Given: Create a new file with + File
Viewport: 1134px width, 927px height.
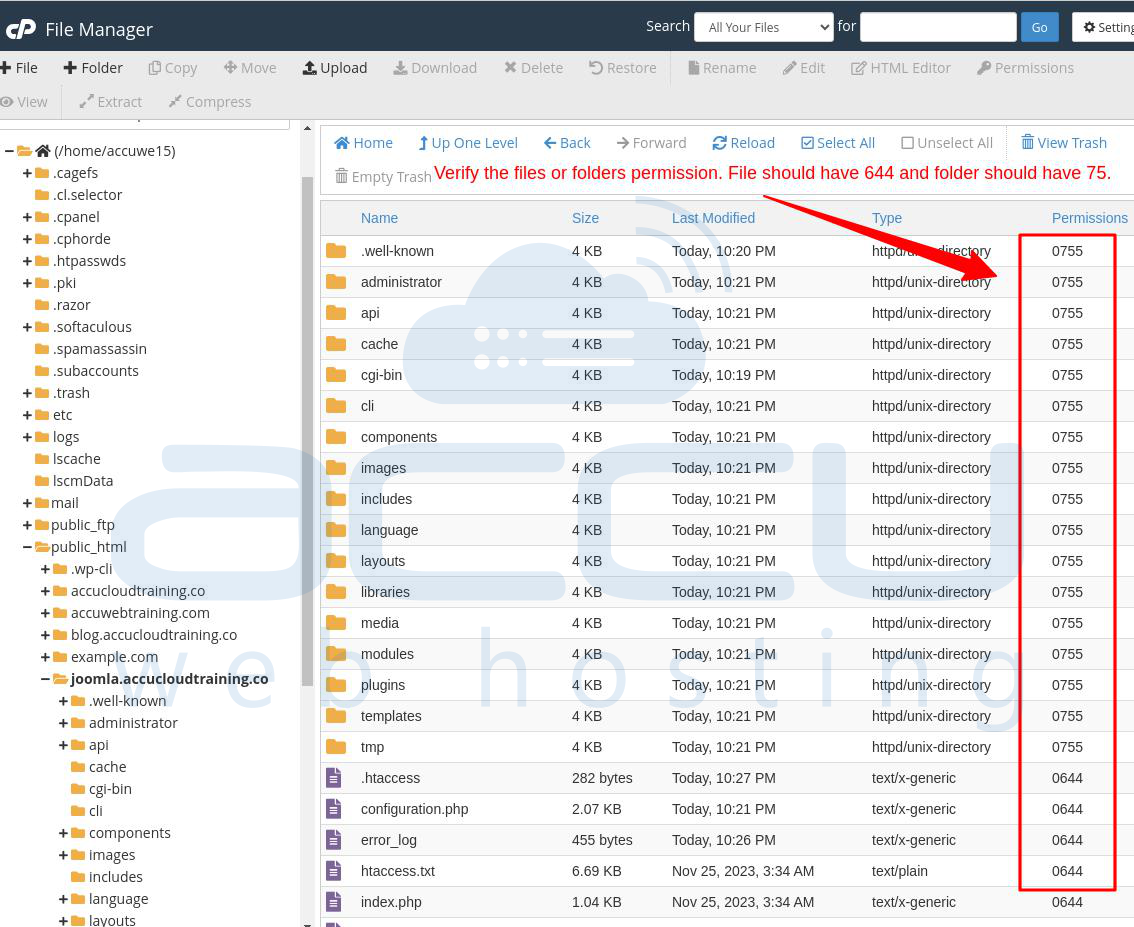Looking at the screenshot, I should click(19, 68).
